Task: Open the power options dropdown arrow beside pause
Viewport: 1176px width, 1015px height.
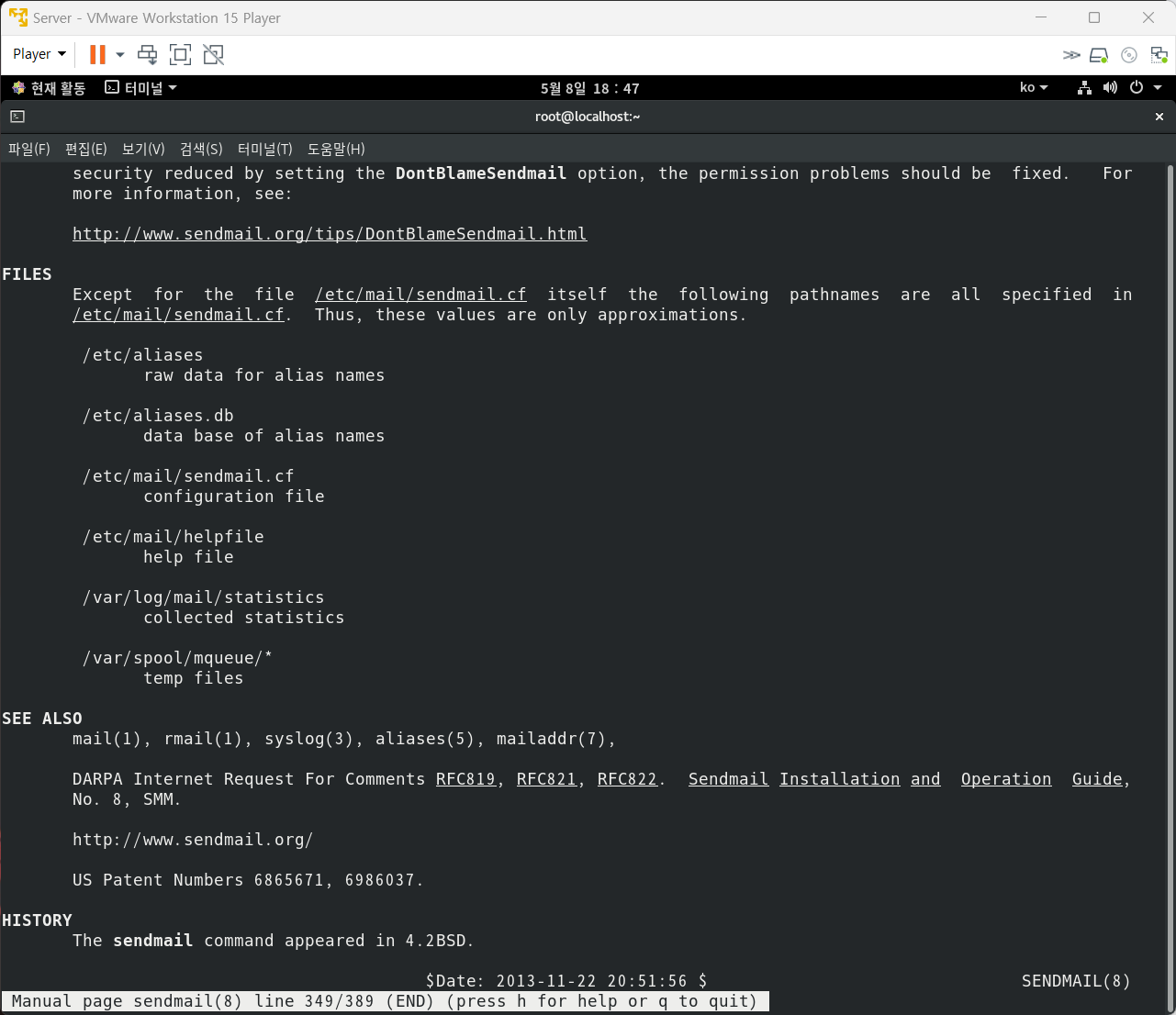Action: click(x=120, y=55)
